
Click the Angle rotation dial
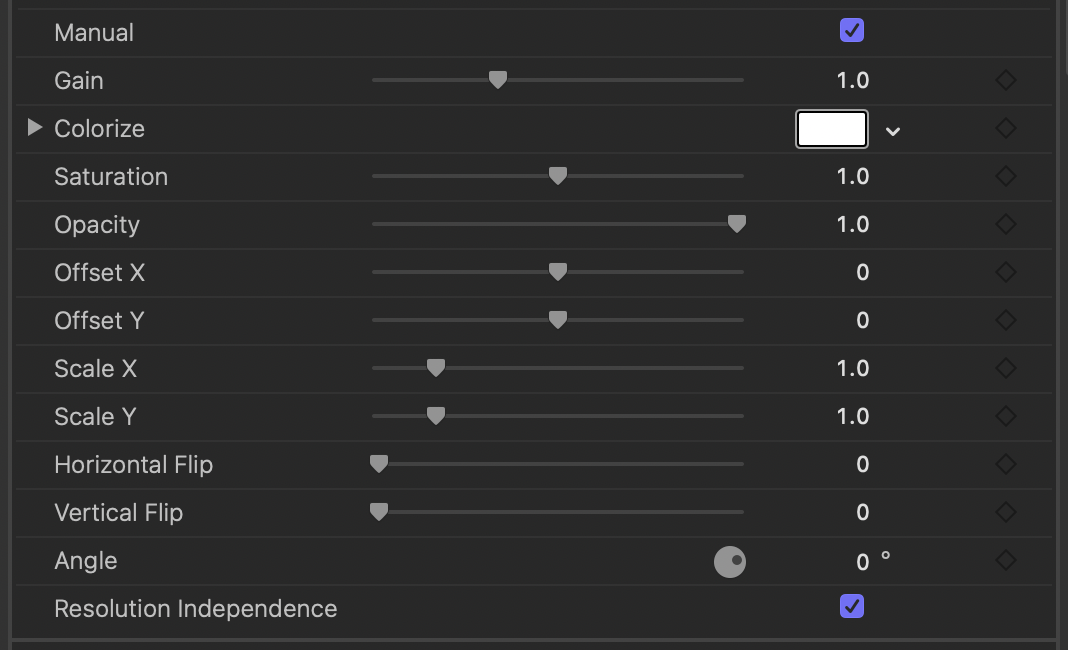[x=729, y=562]
